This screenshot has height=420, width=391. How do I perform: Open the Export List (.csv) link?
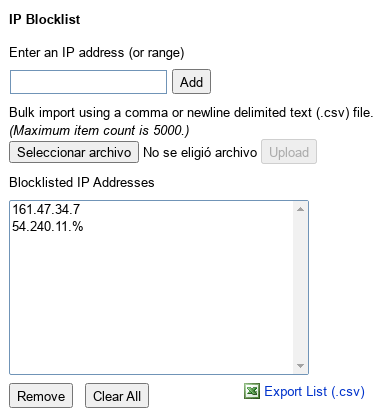(x=314, y=391)
